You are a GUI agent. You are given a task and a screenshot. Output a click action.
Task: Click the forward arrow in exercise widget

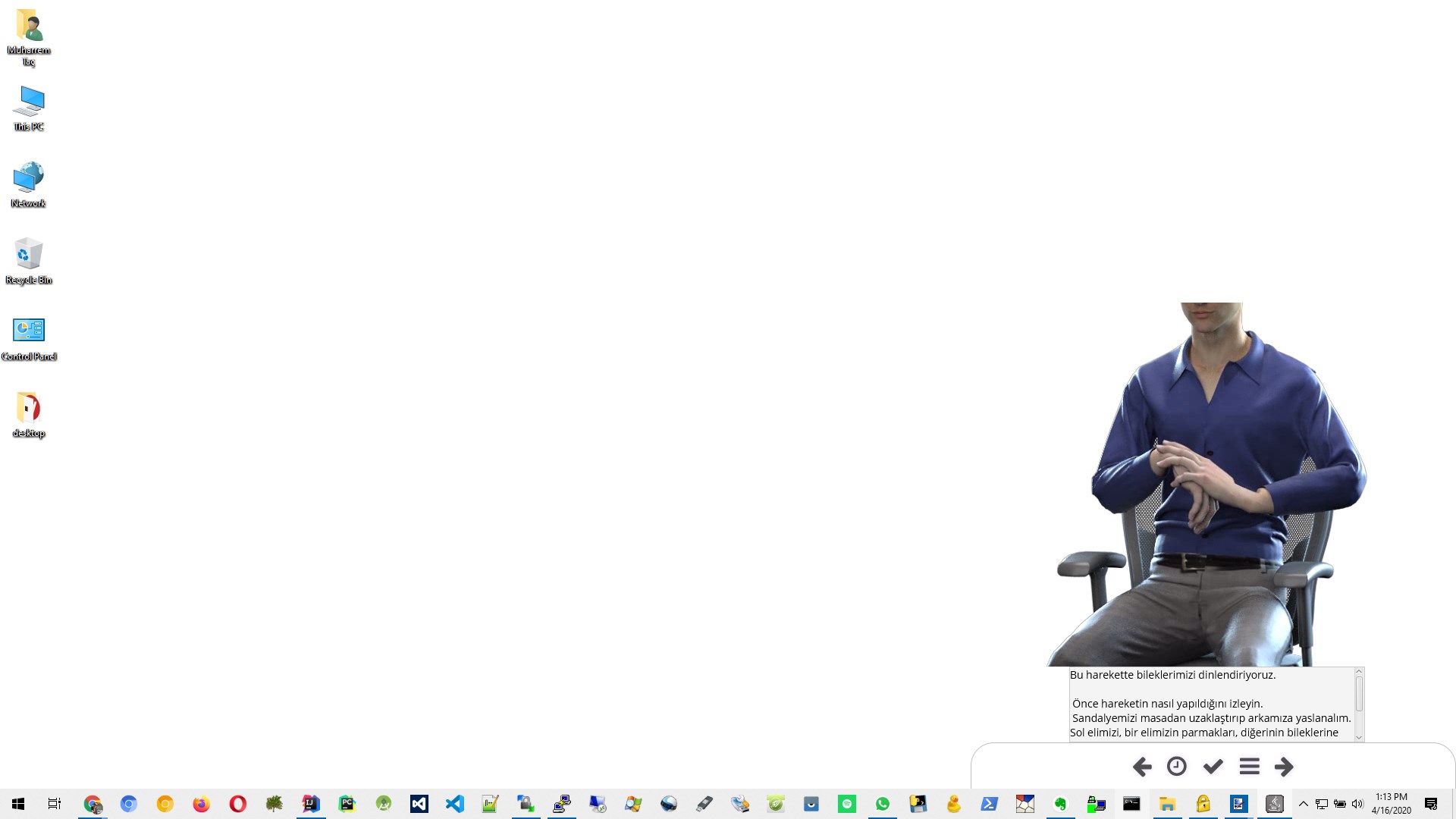coord(1284,767)
